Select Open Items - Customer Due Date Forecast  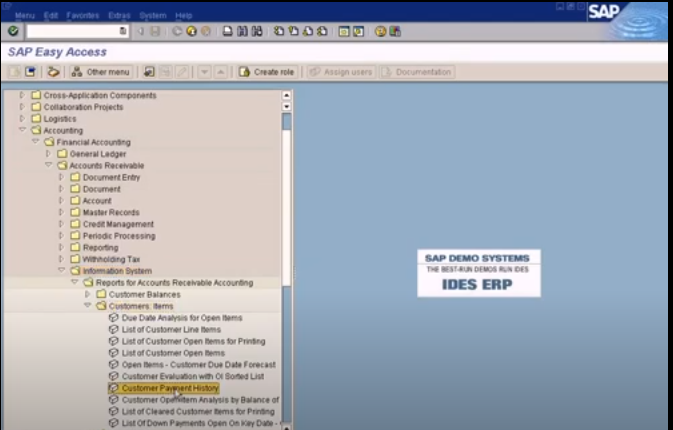tap(192, 364)
